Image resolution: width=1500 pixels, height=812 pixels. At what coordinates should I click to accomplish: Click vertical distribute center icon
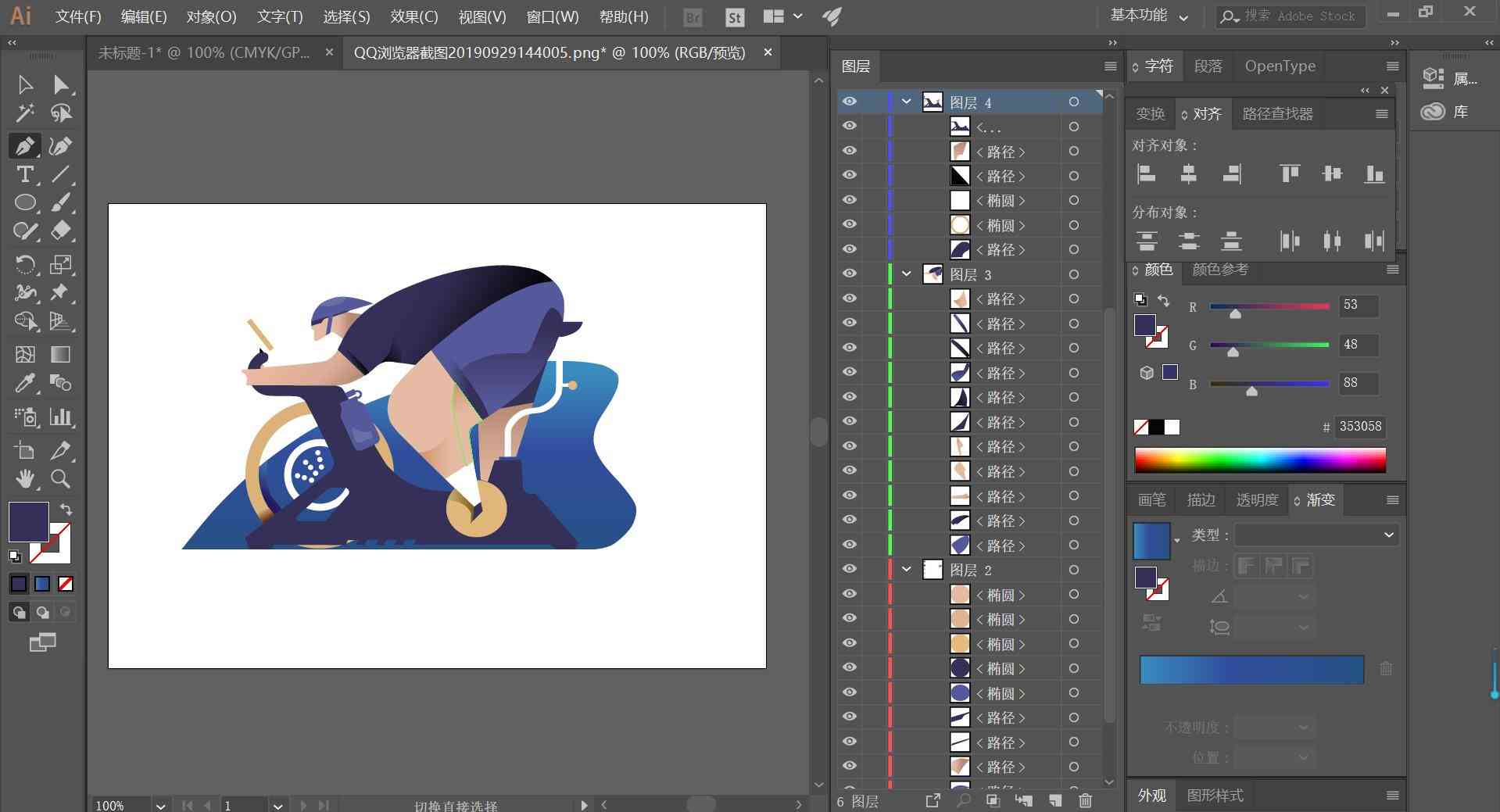coord(1189,241)
